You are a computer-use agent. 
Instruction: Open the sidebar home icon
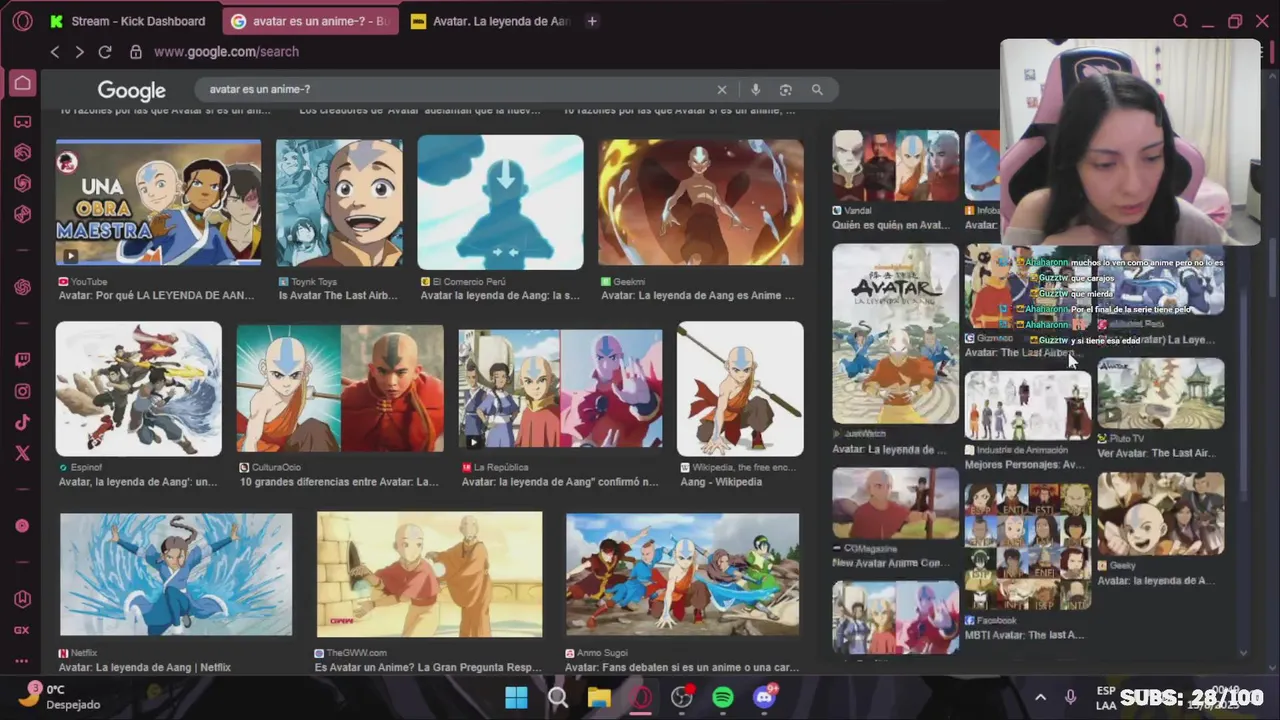point(22,83)
